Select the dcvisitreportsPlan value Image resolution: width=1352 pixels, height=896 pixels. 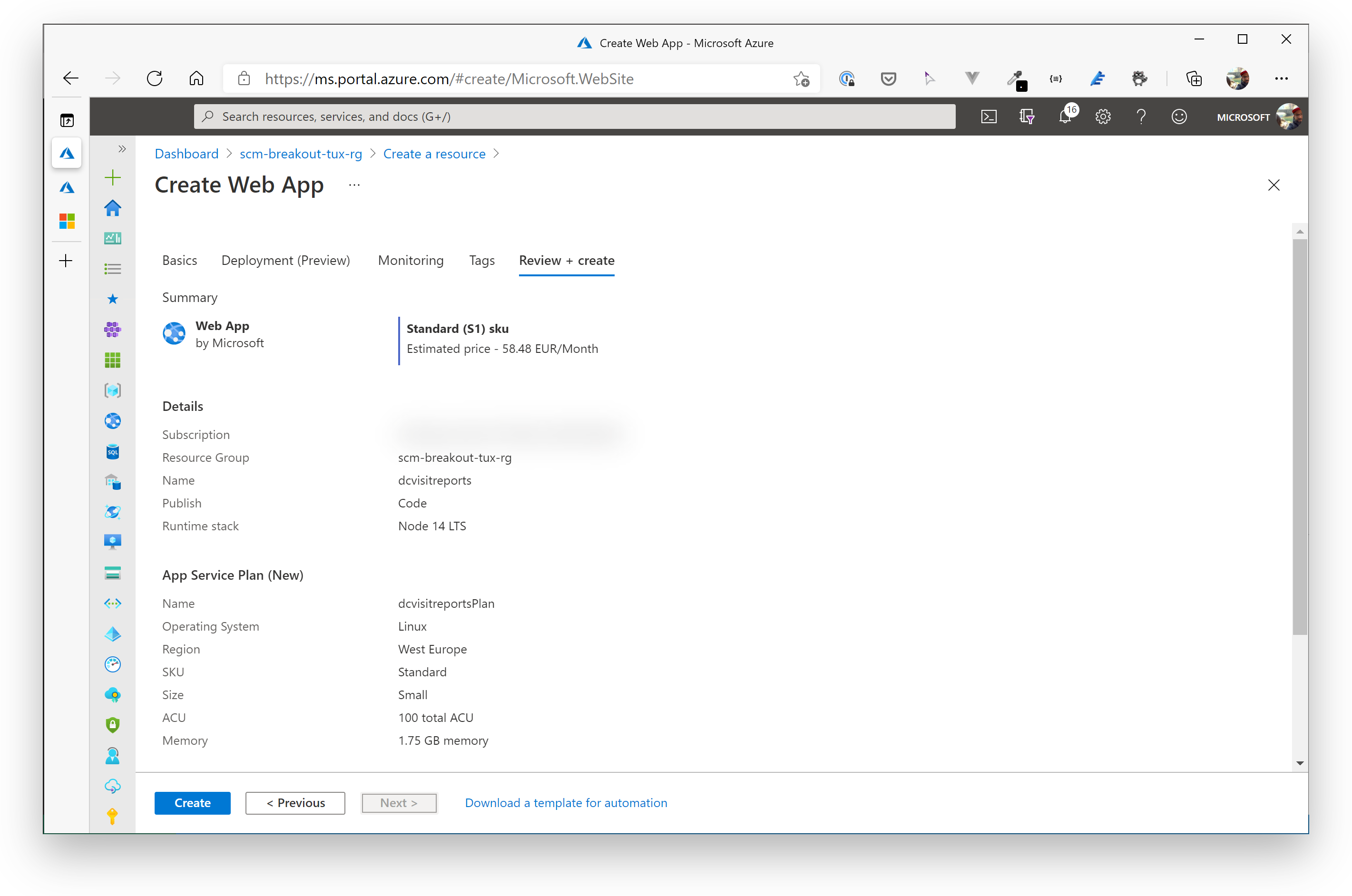tap(446, 604)
